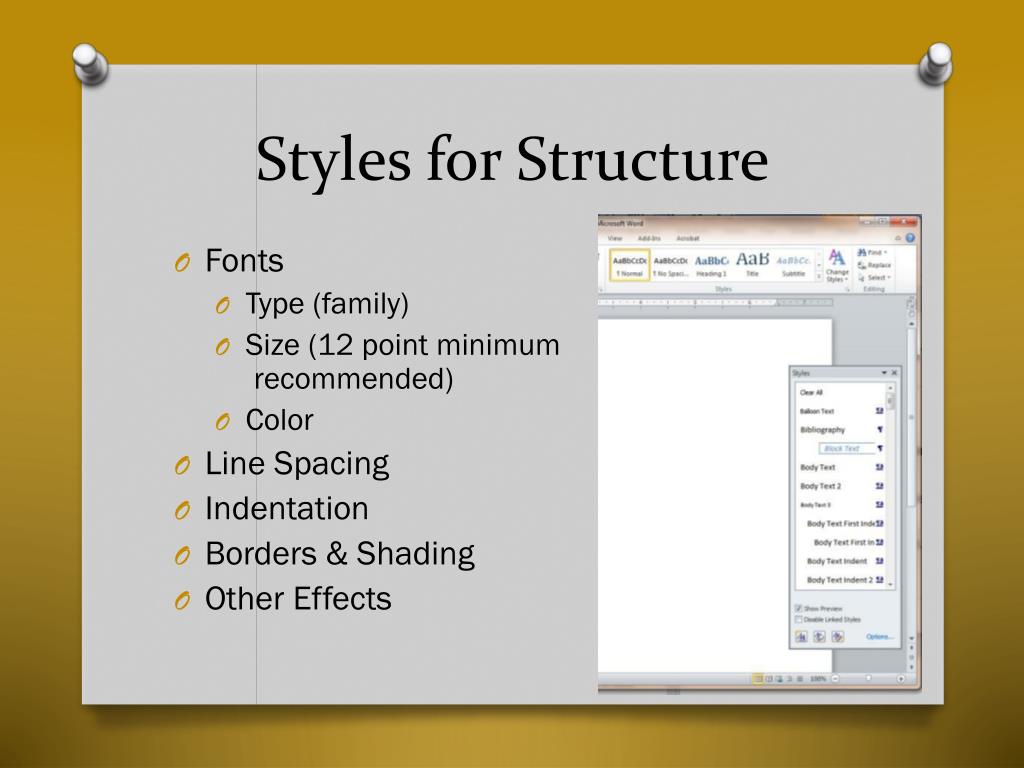
Task: Click the linked style icon beside Balloon Text
Action: tap(879, 411)
